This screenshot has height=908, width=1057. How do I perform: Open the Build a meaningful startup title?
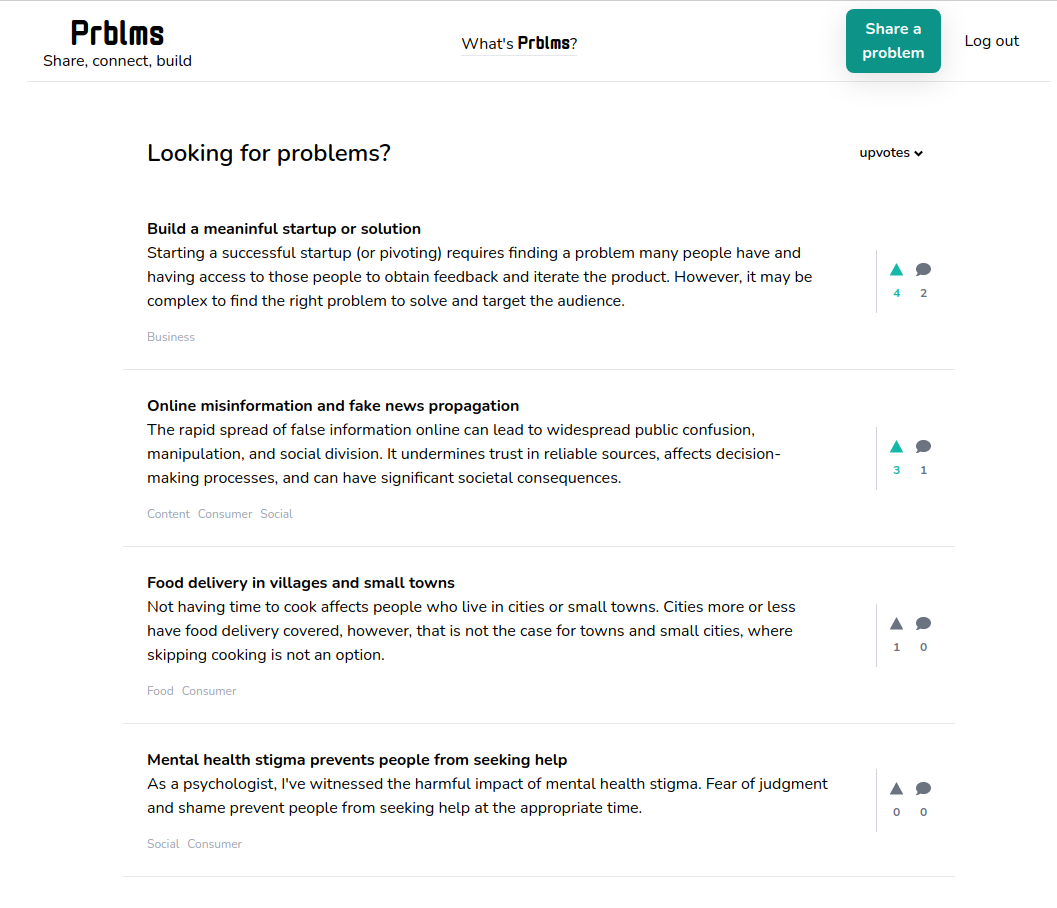[x=284, y=229]
